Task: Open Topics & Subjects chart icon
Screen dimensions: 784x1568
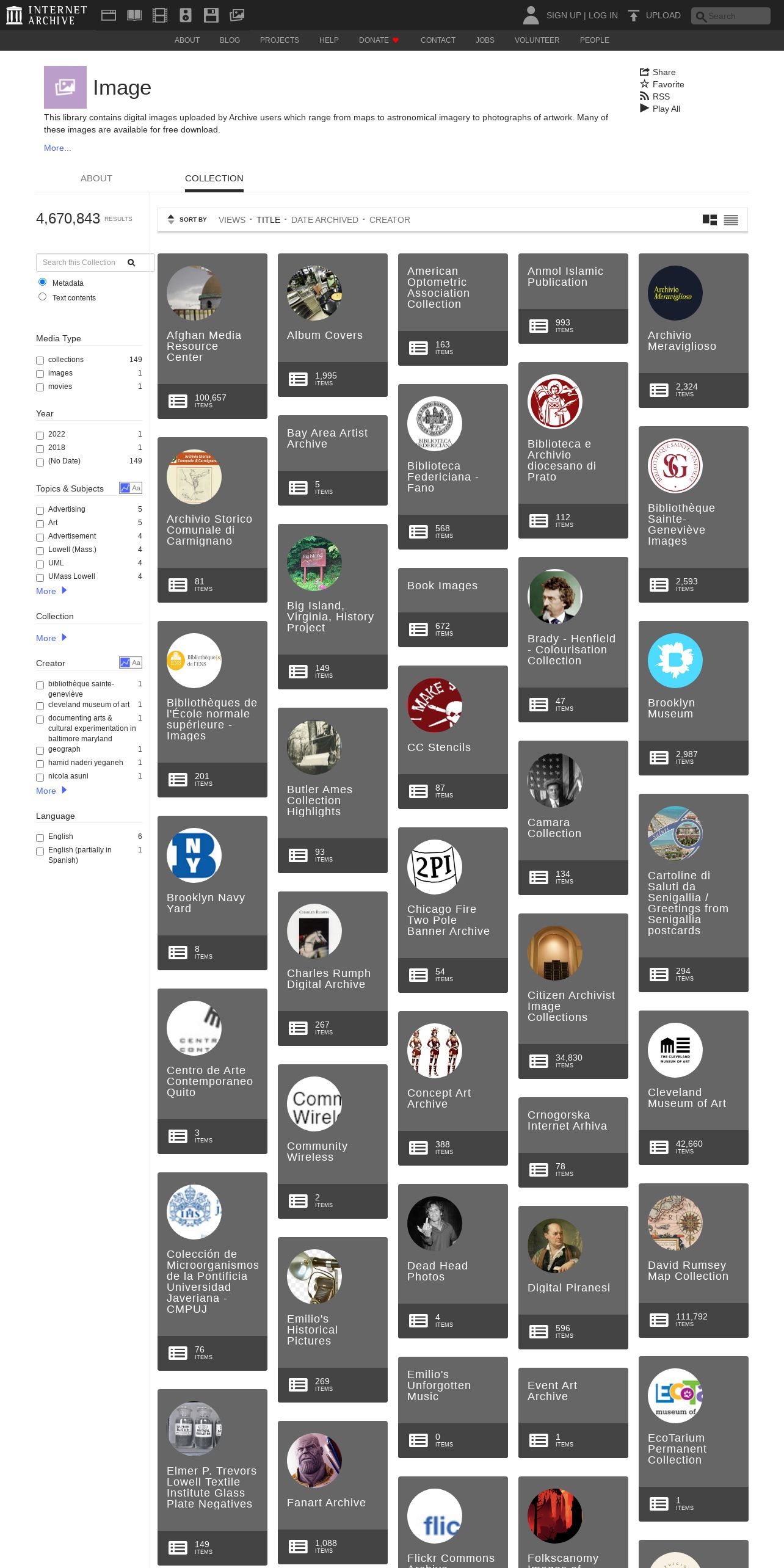Action: [131, 488]
